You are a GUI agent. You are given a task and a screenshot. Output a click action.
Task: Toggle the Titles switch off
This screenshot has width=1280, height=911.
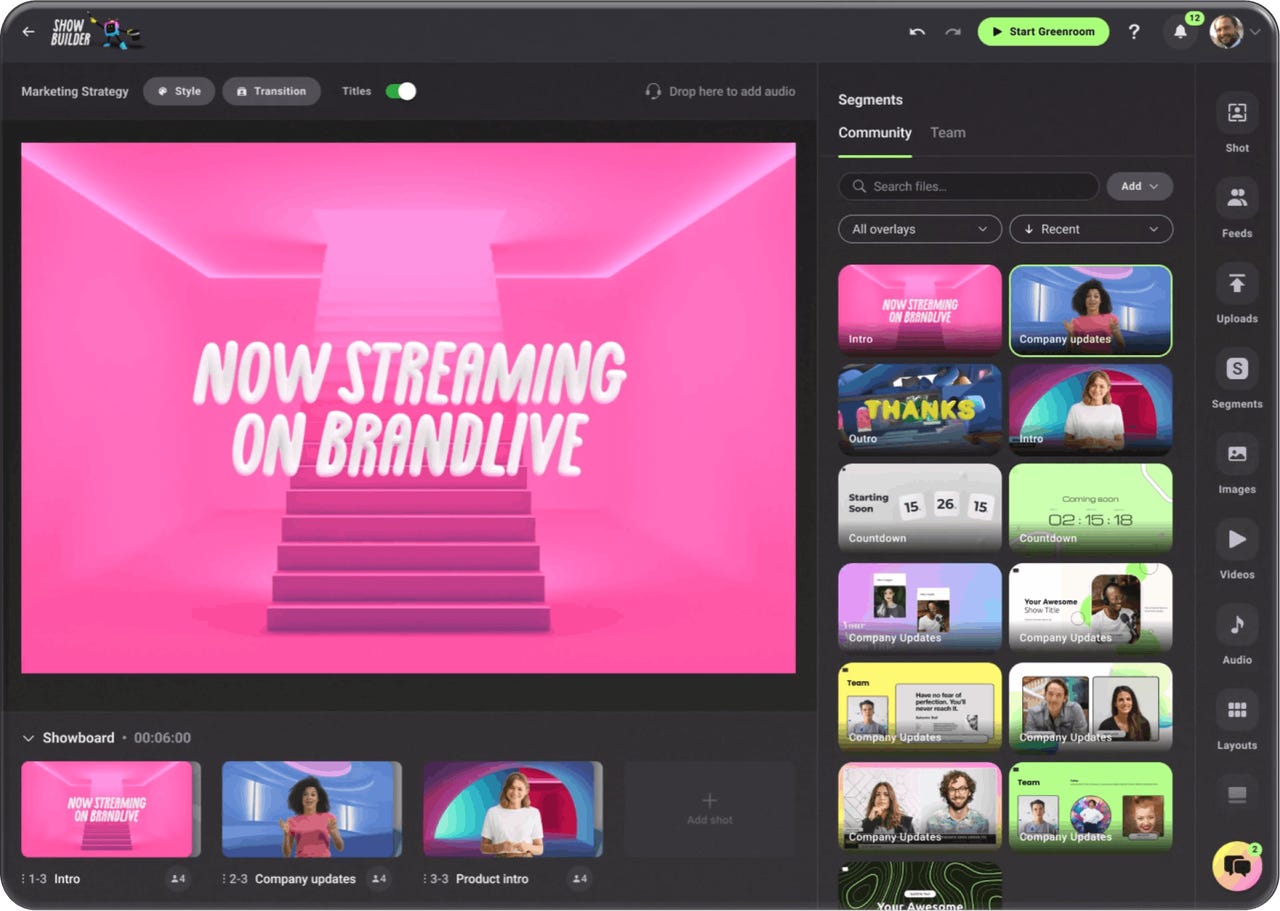tap(399, 90)
